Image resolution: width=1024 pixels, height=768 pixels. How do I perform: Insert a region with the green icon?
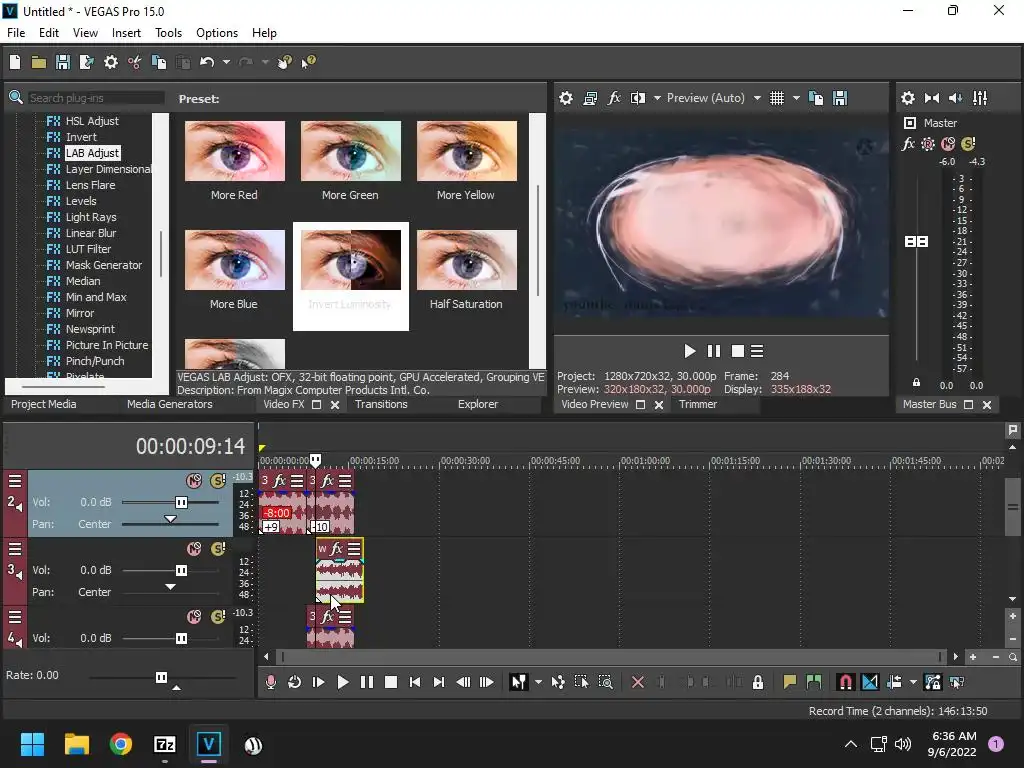click(x=814, y=682)
